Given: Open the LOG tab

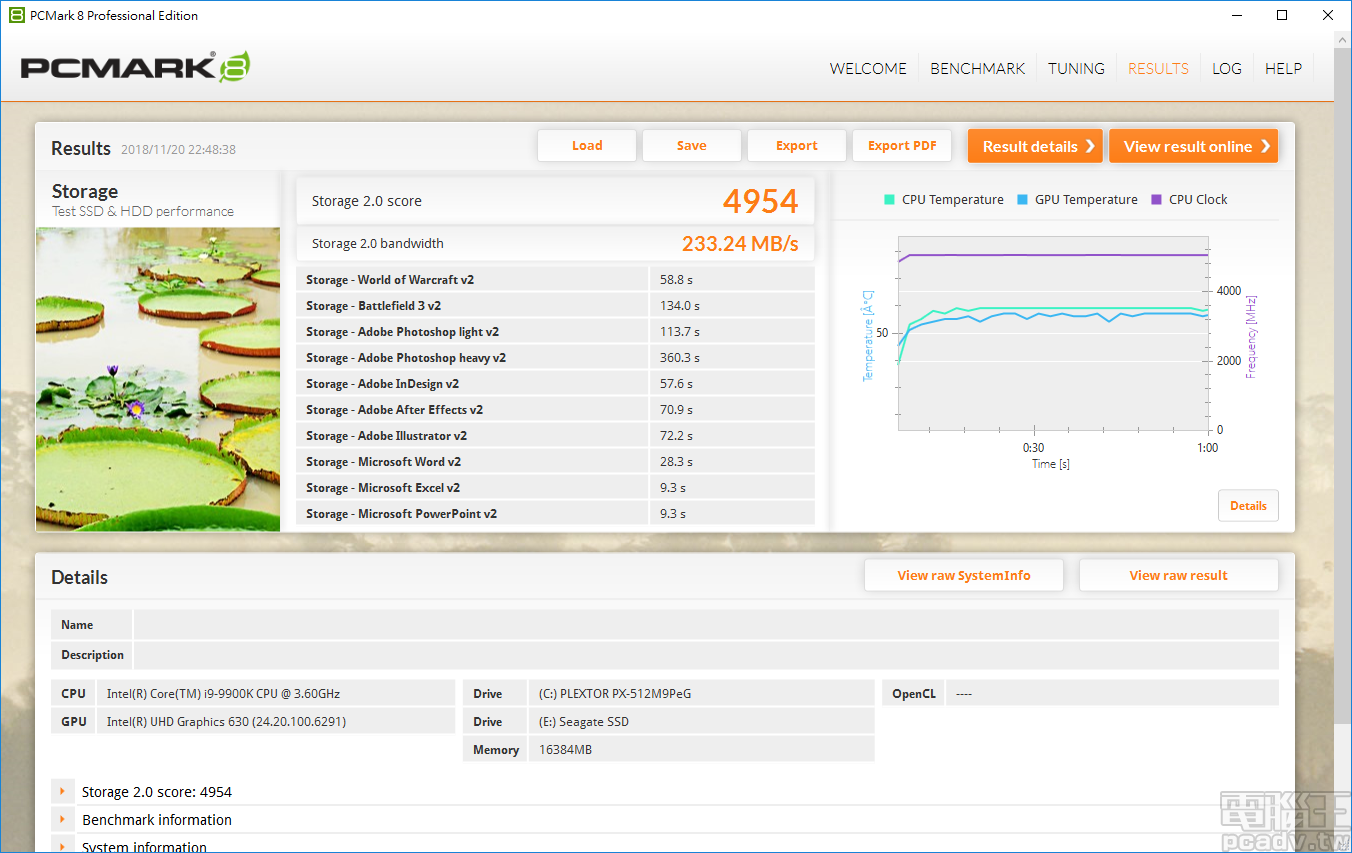Looking at the screenshot, I should pos(1227,68).
